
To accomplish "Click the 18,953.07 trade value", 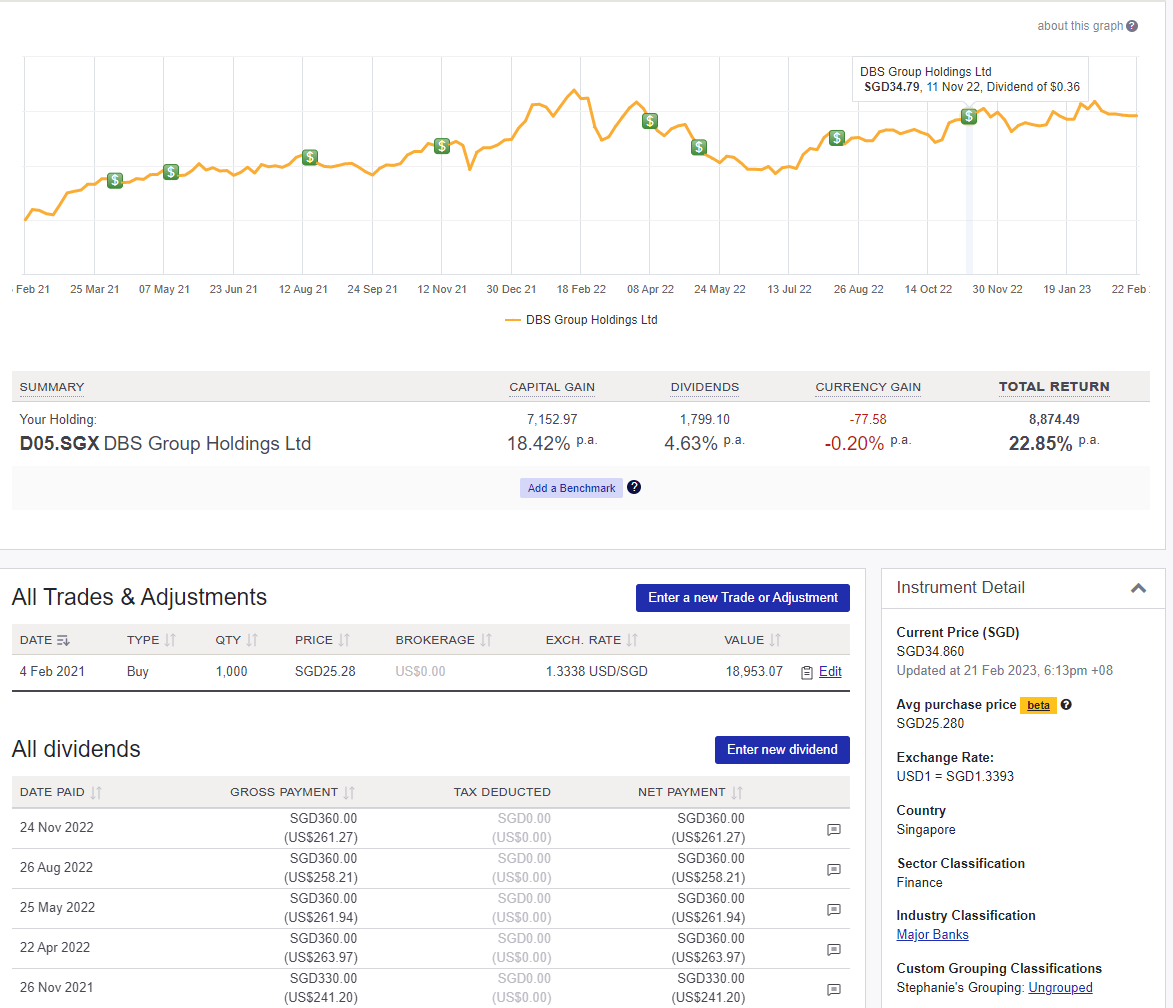I will (x=754, y=671).
